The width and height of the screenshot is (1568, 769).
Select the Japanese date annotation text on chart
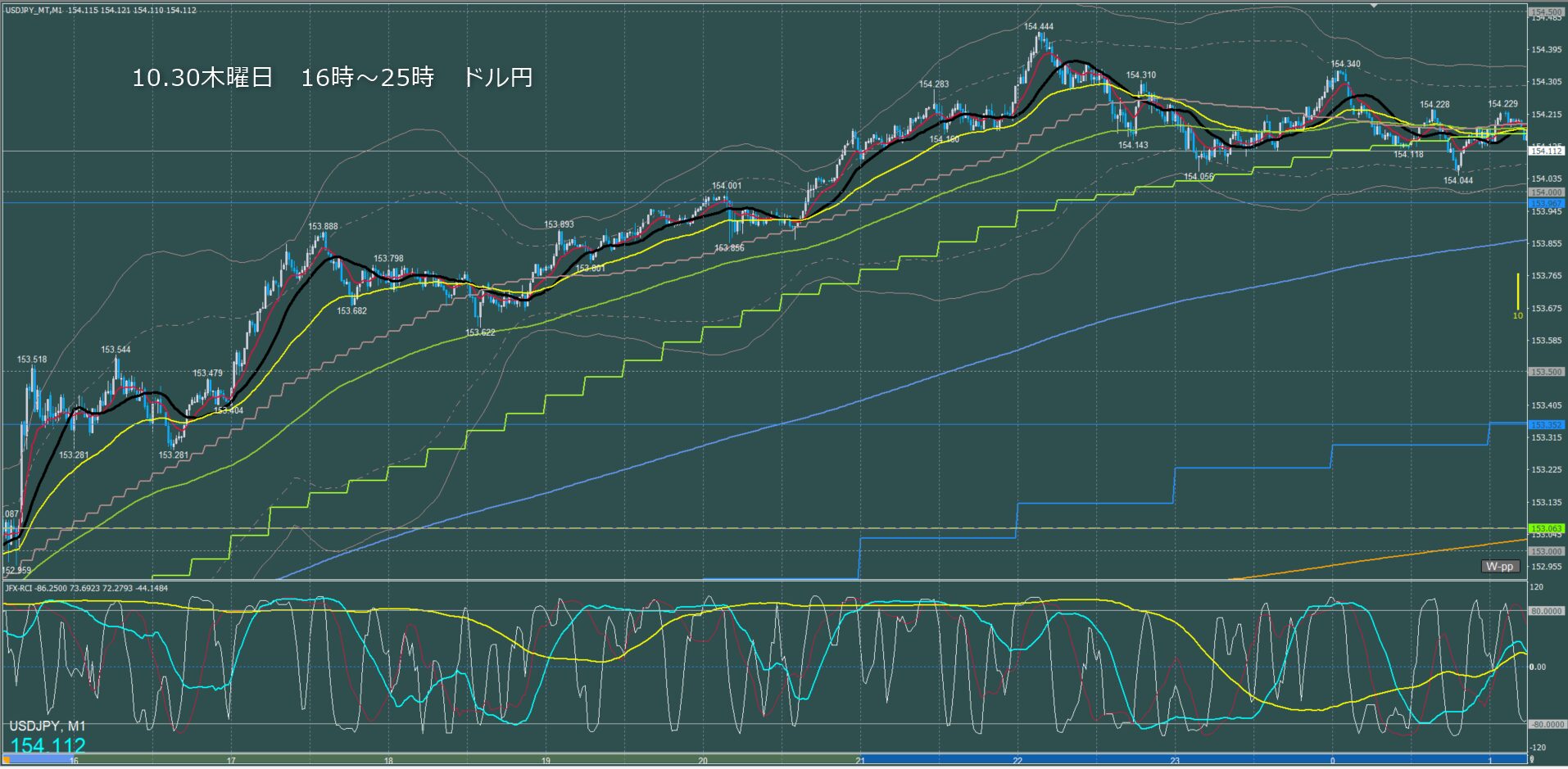pos(332,78)
